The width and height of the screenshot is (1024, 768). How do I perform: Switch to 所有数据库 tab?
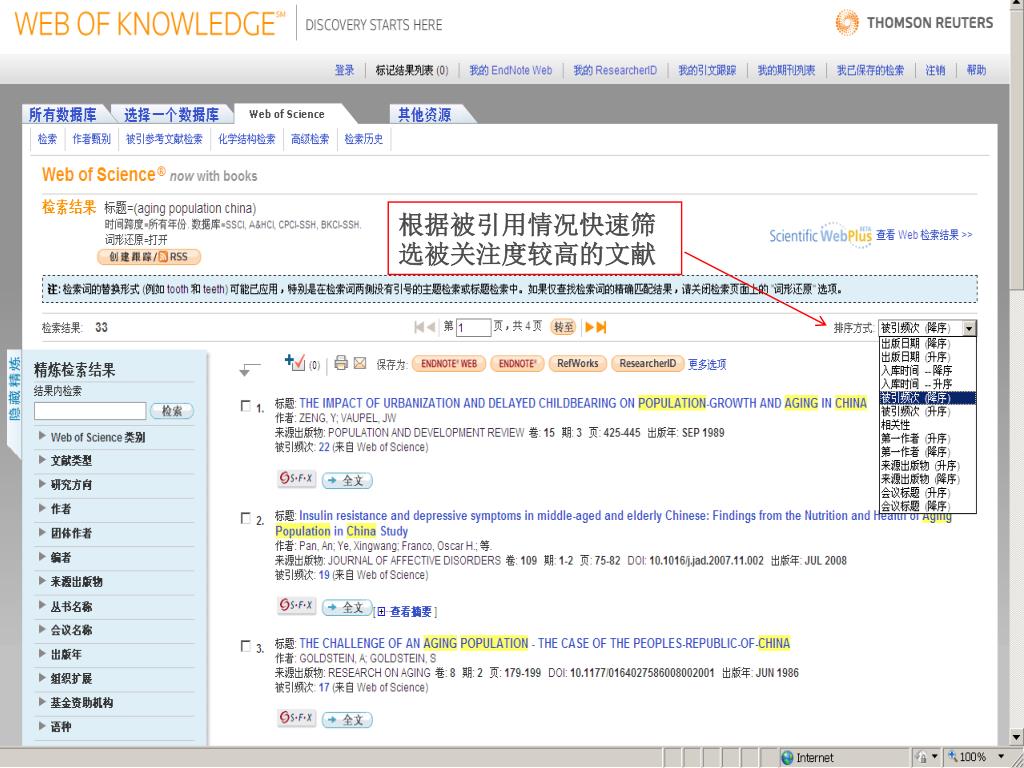click(x=63, y=115)
